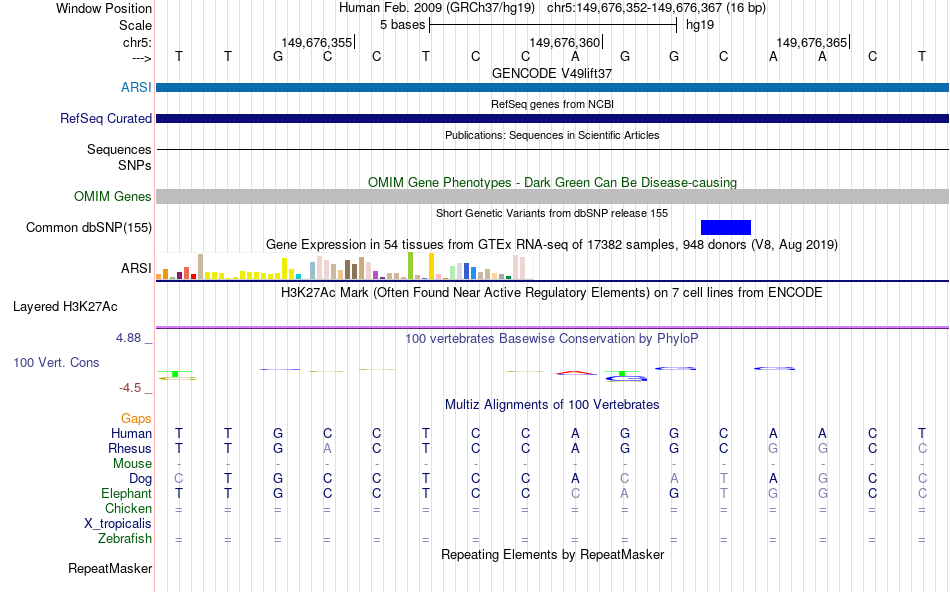This screenshot has height=592, width=950.
Task: Select the blue Common dbSNP variant block
Action: [x=726, y=227]
